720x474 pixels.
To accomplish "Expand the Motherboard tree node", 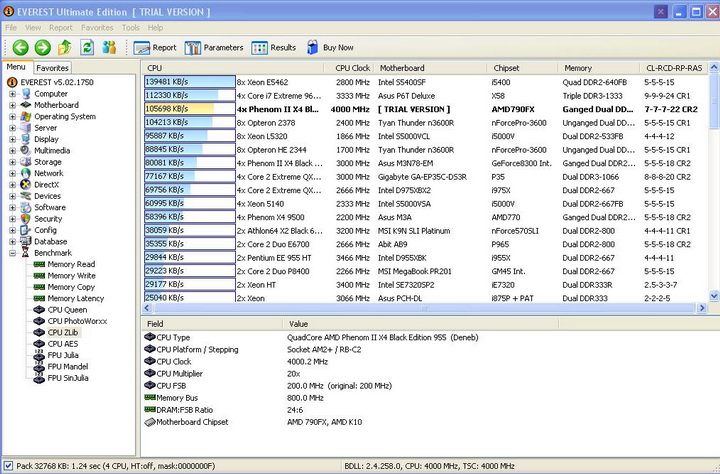I will [12, 105].
